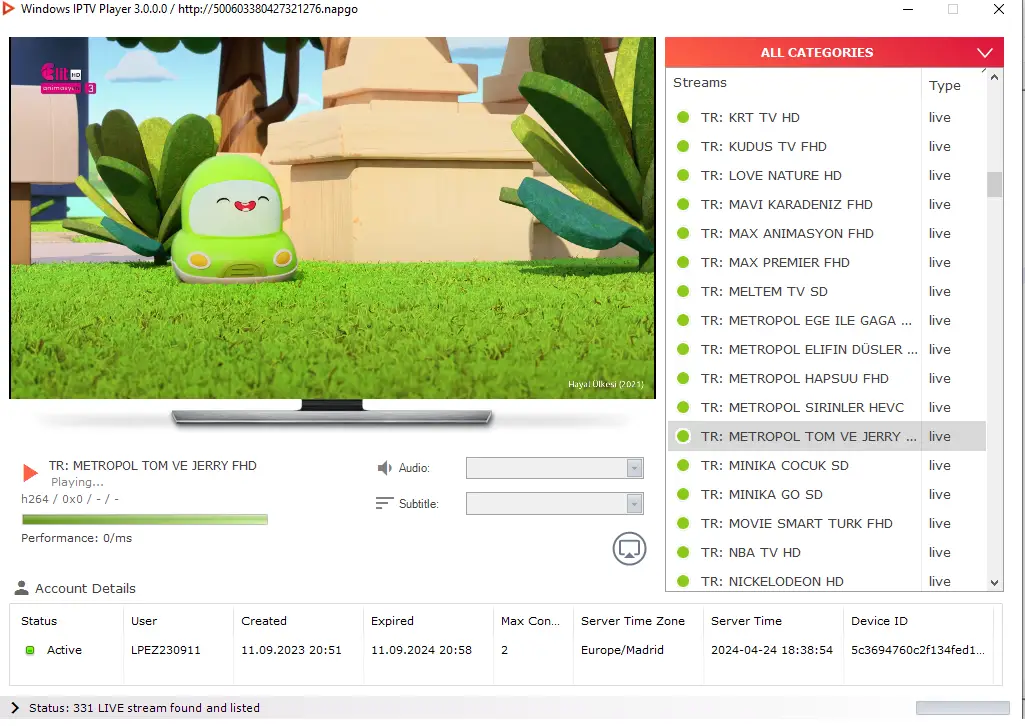Click green dot beside TR: MINIKA COCUK SD
Screen dimensions: 1025x726
(x=683, y=465)
